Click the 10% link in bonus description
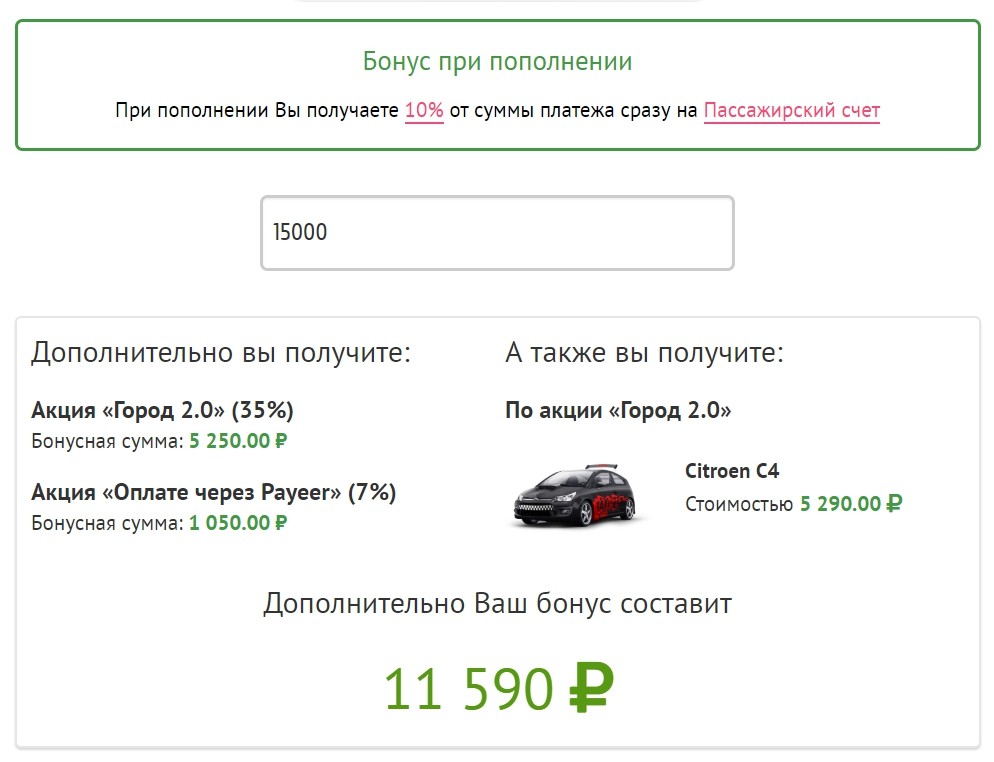Viewport: 994px width, 762px height. tap(424, 111)
